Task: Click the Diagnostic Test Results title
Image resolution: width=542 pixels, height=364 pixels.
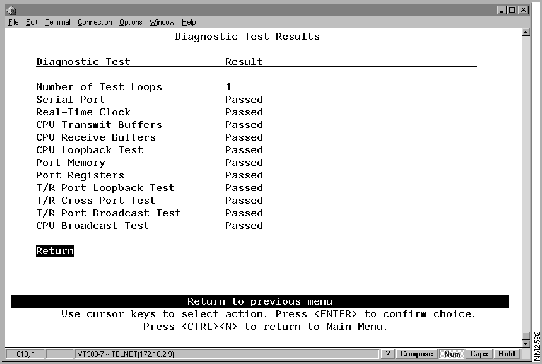Action: pyautogui.click(x=247, y=37)
